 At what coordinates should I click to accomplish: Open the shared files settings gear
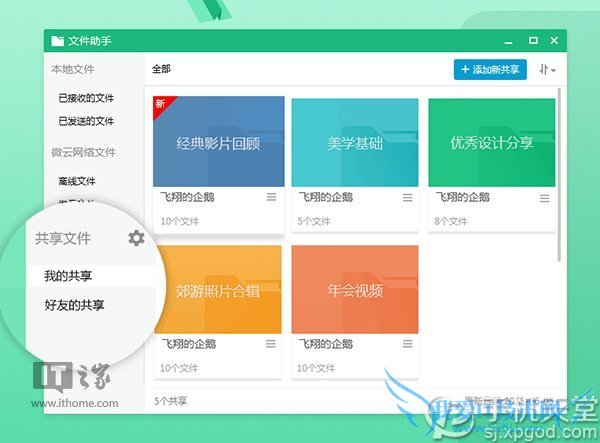pyautogui.click(x=136, y=238)
